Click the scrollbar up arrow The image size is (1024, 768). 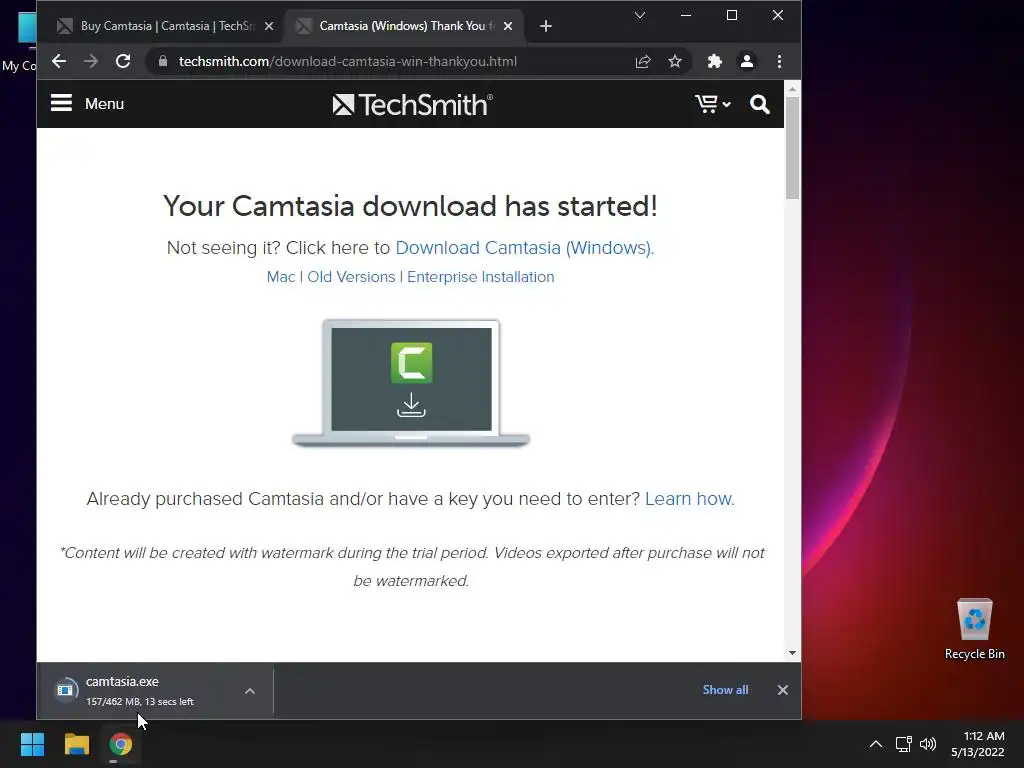pyautogui.click(x=792, y=89)
